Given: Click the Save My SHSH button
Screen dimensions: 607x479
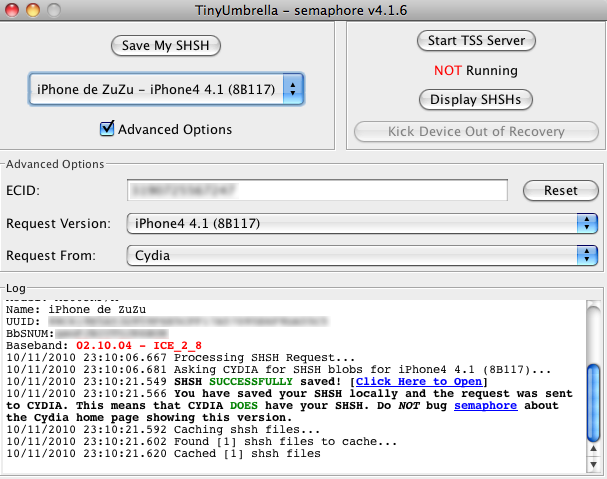Looking at the screenshot, I should pyautogui.click(x=166, y=46).
